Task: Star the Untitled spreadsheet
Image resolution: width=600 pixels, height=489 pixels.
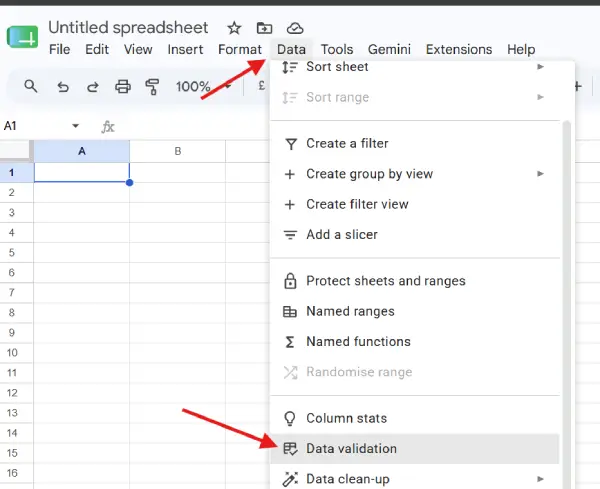Action: [234, 28]
